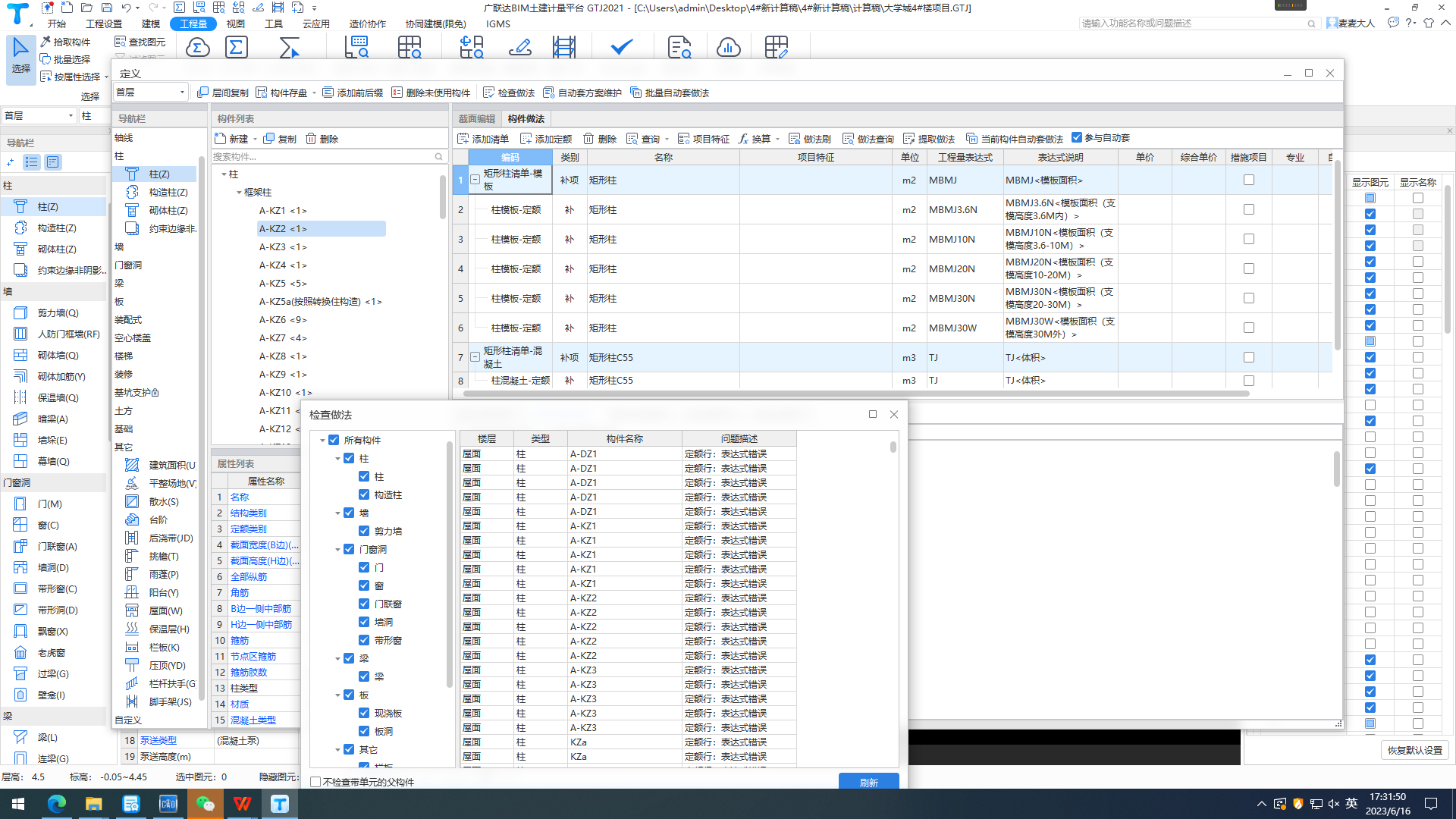Click the 材质 property link
This screenshot has width=1456, height=819.
[x=240, y=704]
